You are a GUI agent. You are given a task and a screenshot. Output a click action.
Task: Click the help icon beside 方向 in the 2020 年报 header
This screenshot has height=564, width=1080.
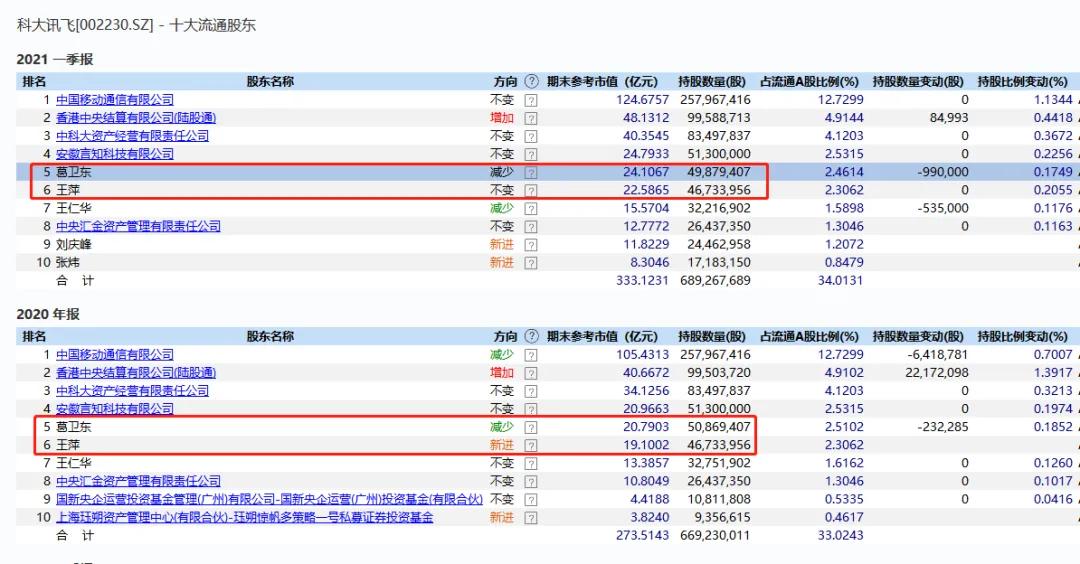(x=531, y=337)
